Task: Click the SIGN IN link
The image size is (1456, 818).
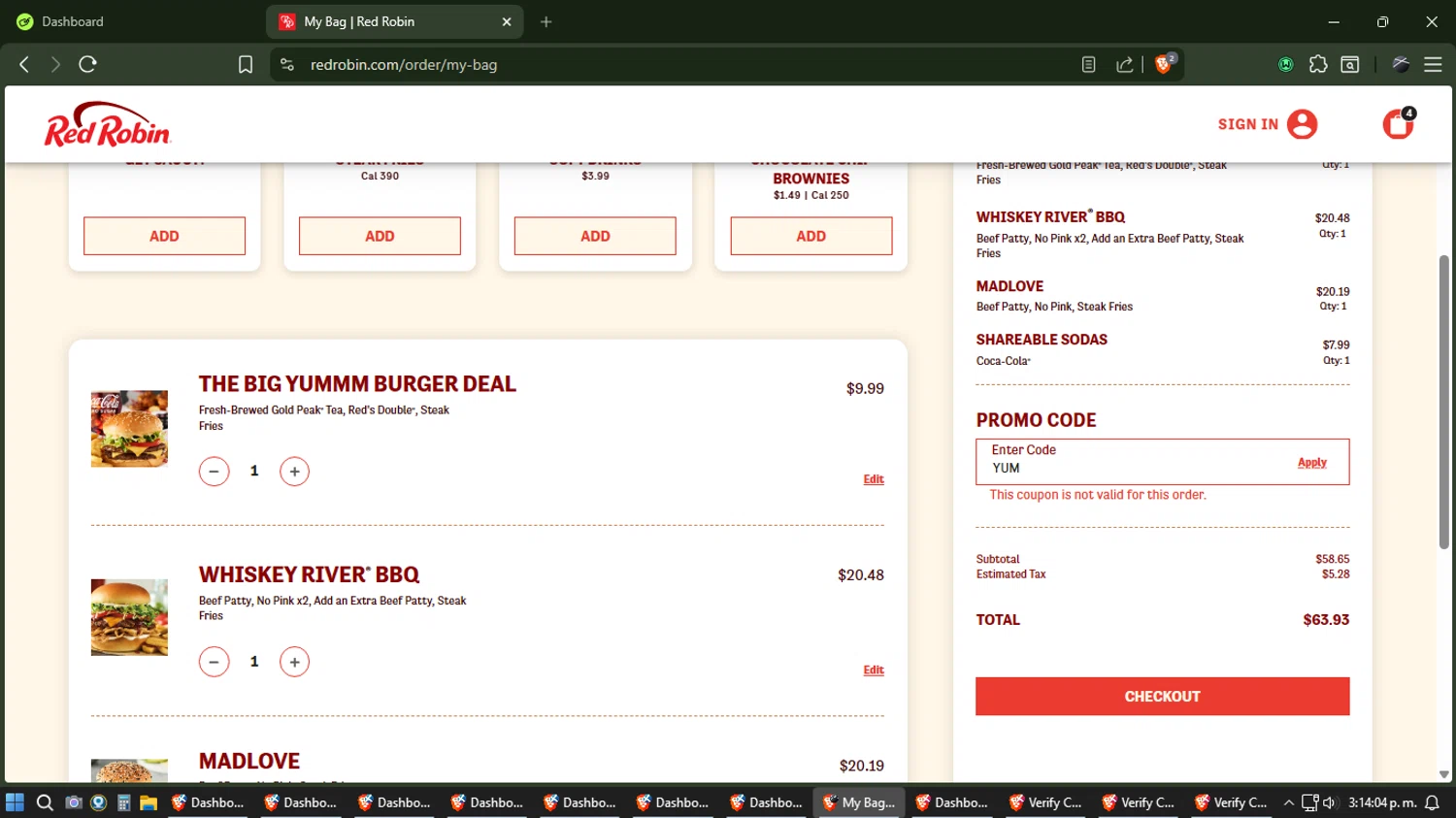Action: pos(1247,124)
